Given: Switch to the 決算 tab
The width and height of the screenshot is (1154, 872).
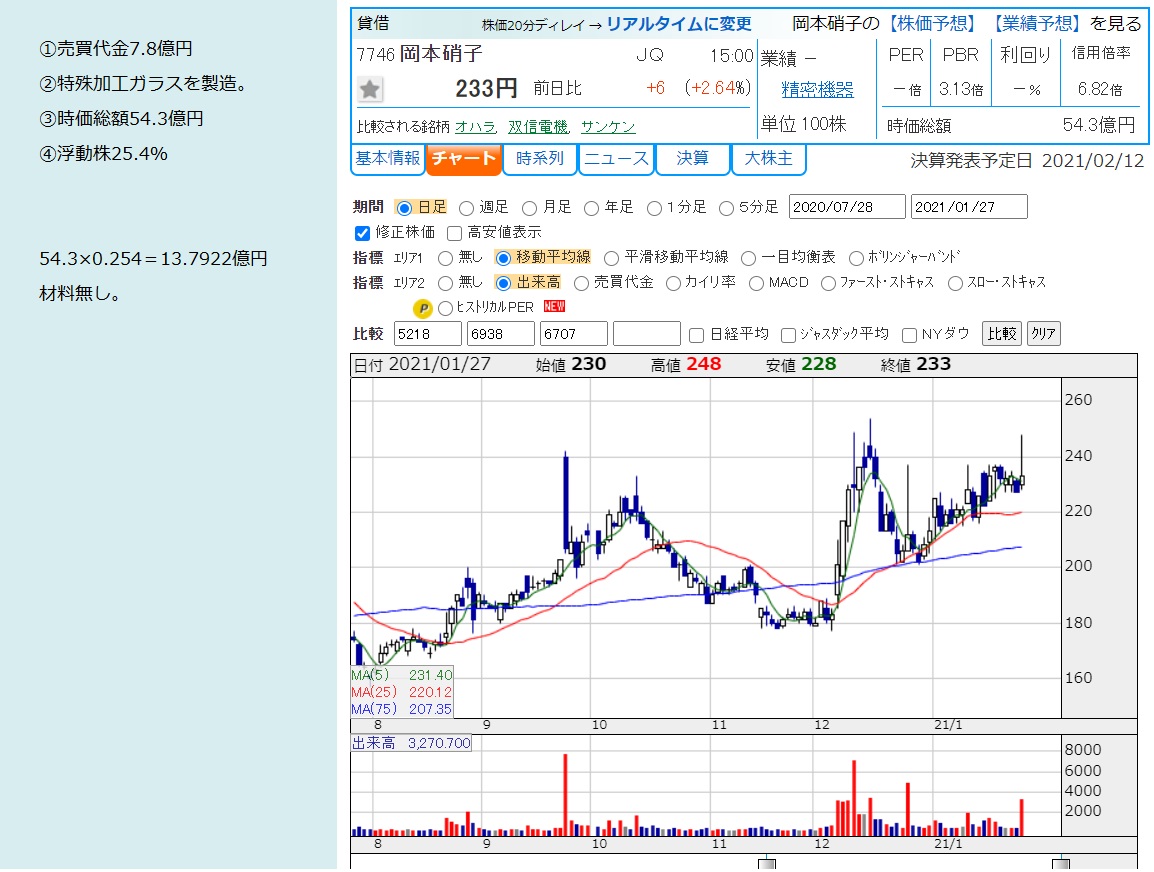Looking at the screenshot, I should tap(693, 159).
